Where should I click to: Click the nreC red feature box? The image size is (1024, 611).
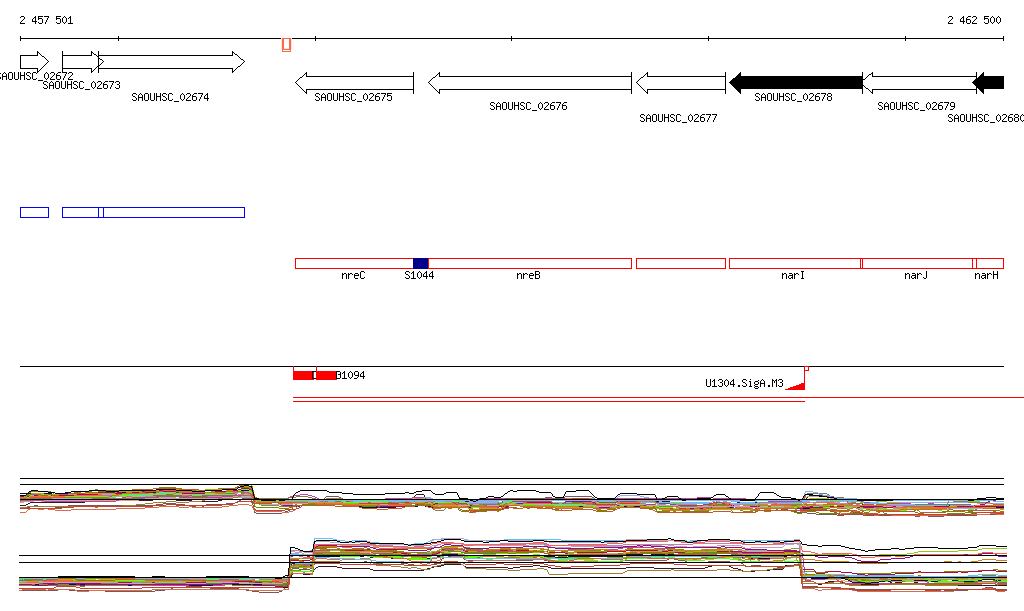point(353,263)
